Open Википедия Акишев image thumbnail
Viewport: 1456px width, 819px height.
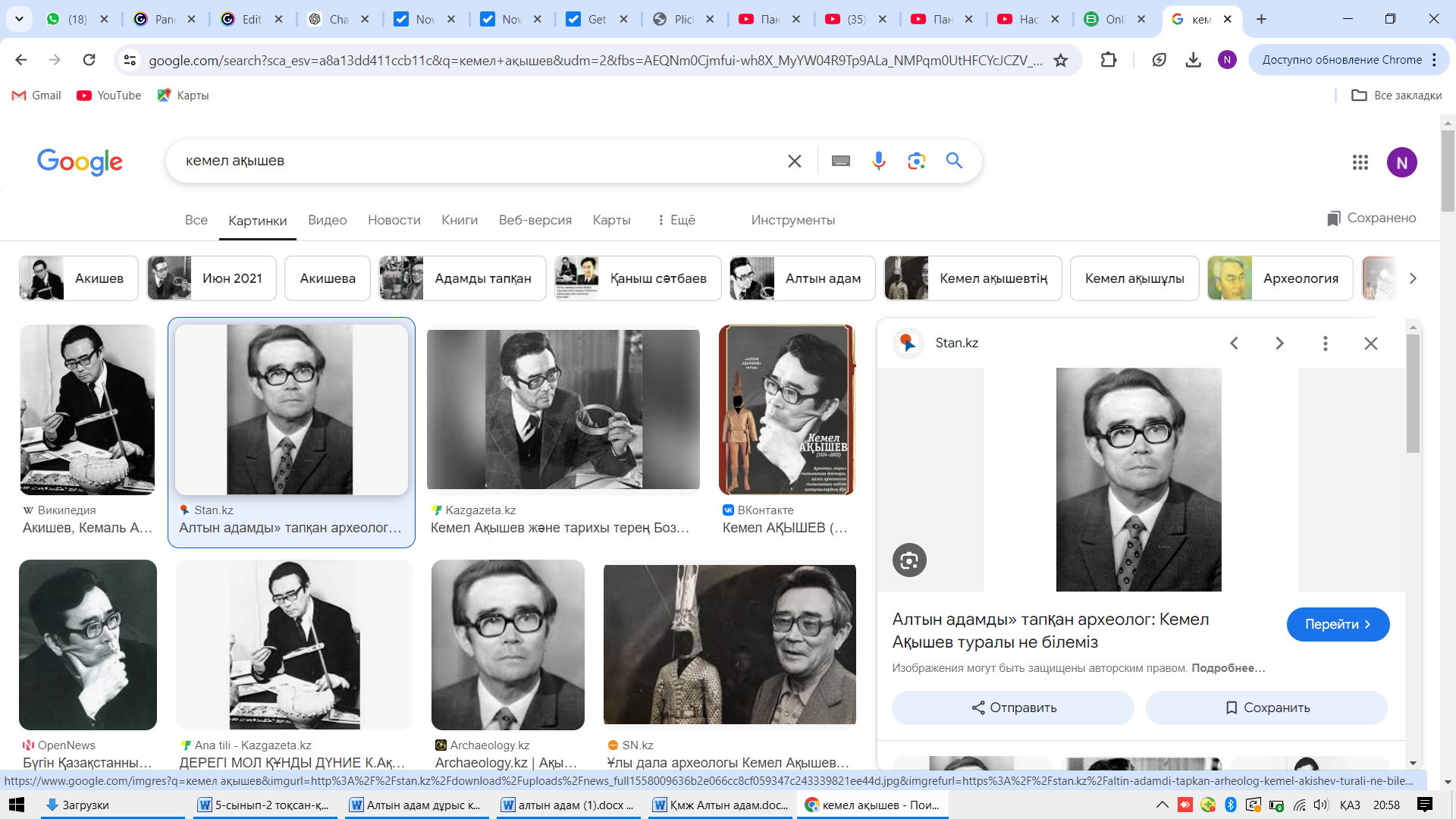pos(87,410)
